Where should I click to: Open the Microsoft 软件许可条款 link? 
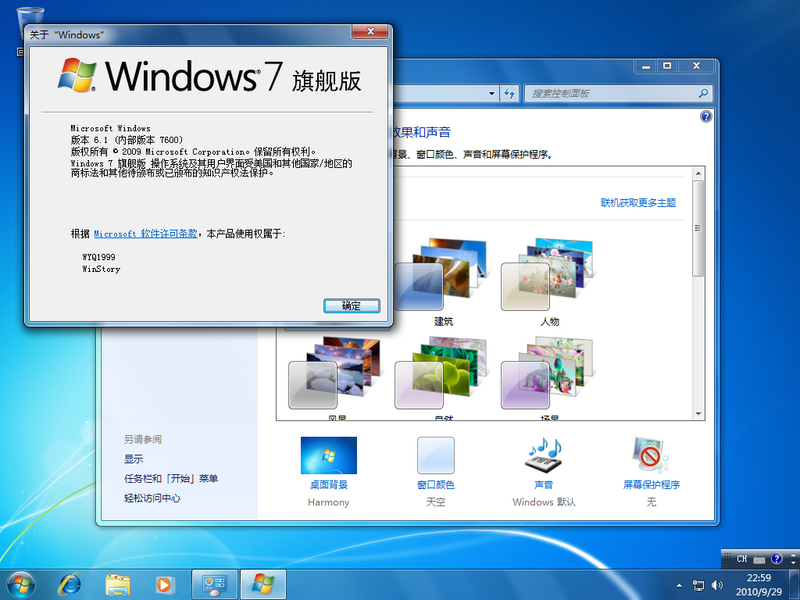coord(145,234)
